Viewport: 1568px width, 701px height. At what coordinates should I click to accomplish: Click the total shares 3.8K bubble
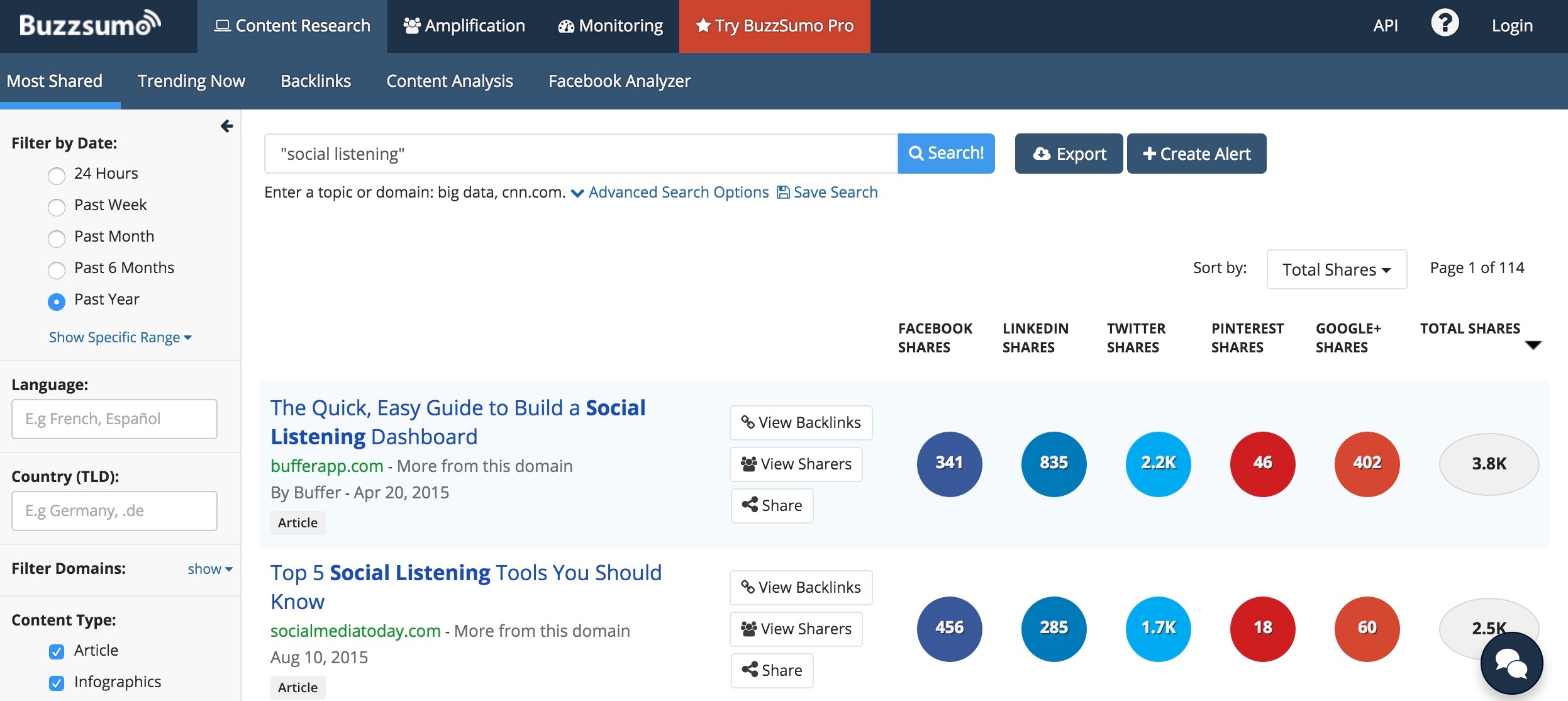[1489, 464]
